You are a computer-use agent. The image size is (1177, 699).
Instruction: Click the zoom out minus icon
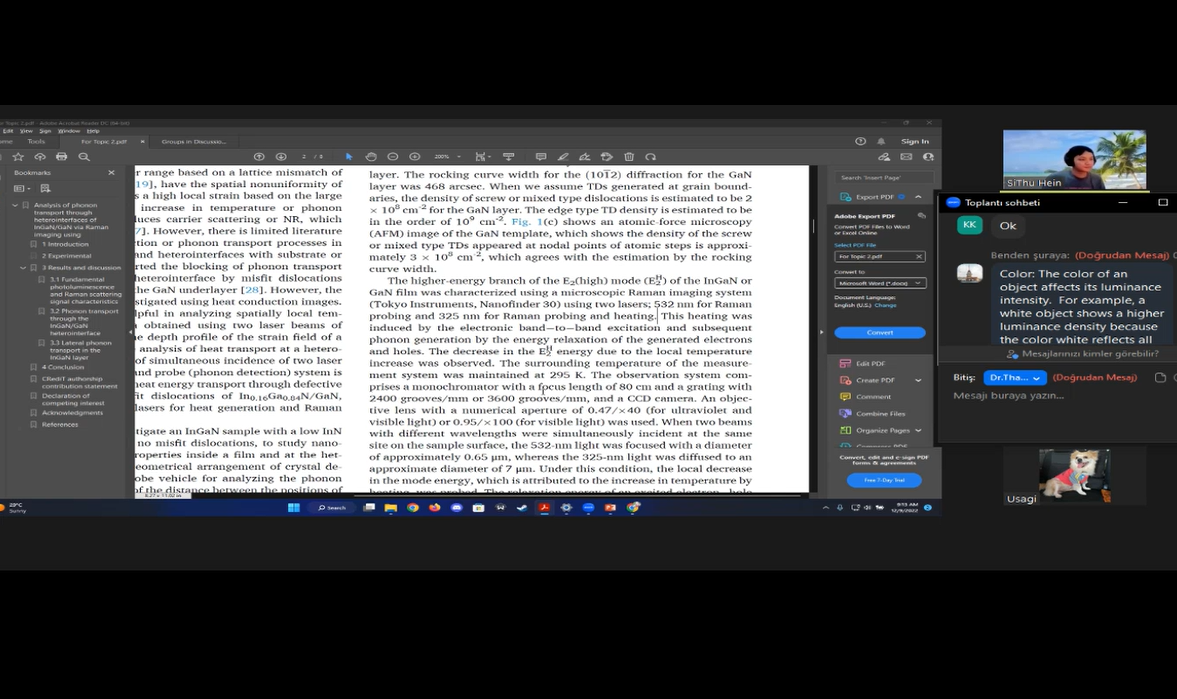point(393,157)
